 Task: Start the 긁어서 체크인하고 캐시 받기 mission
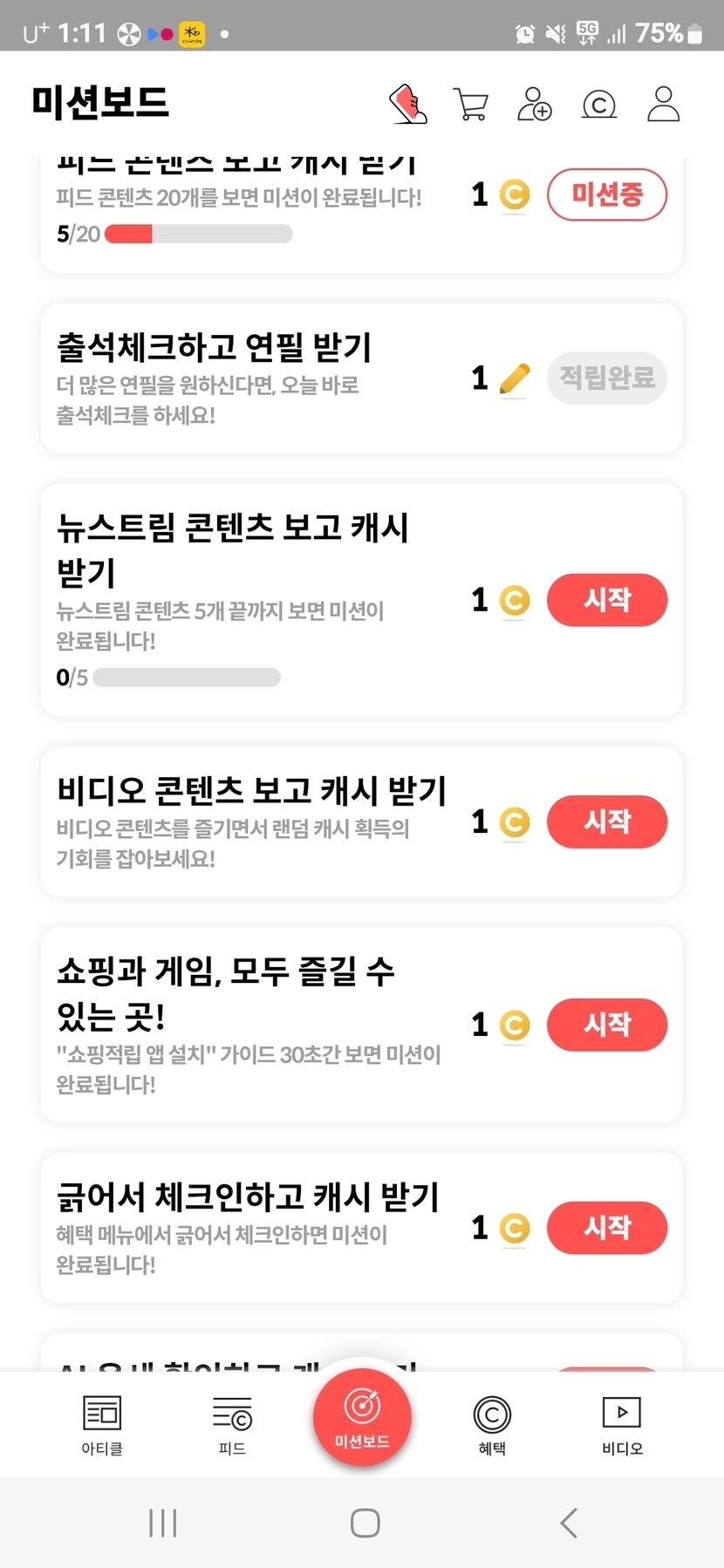tap(607, 1228)
